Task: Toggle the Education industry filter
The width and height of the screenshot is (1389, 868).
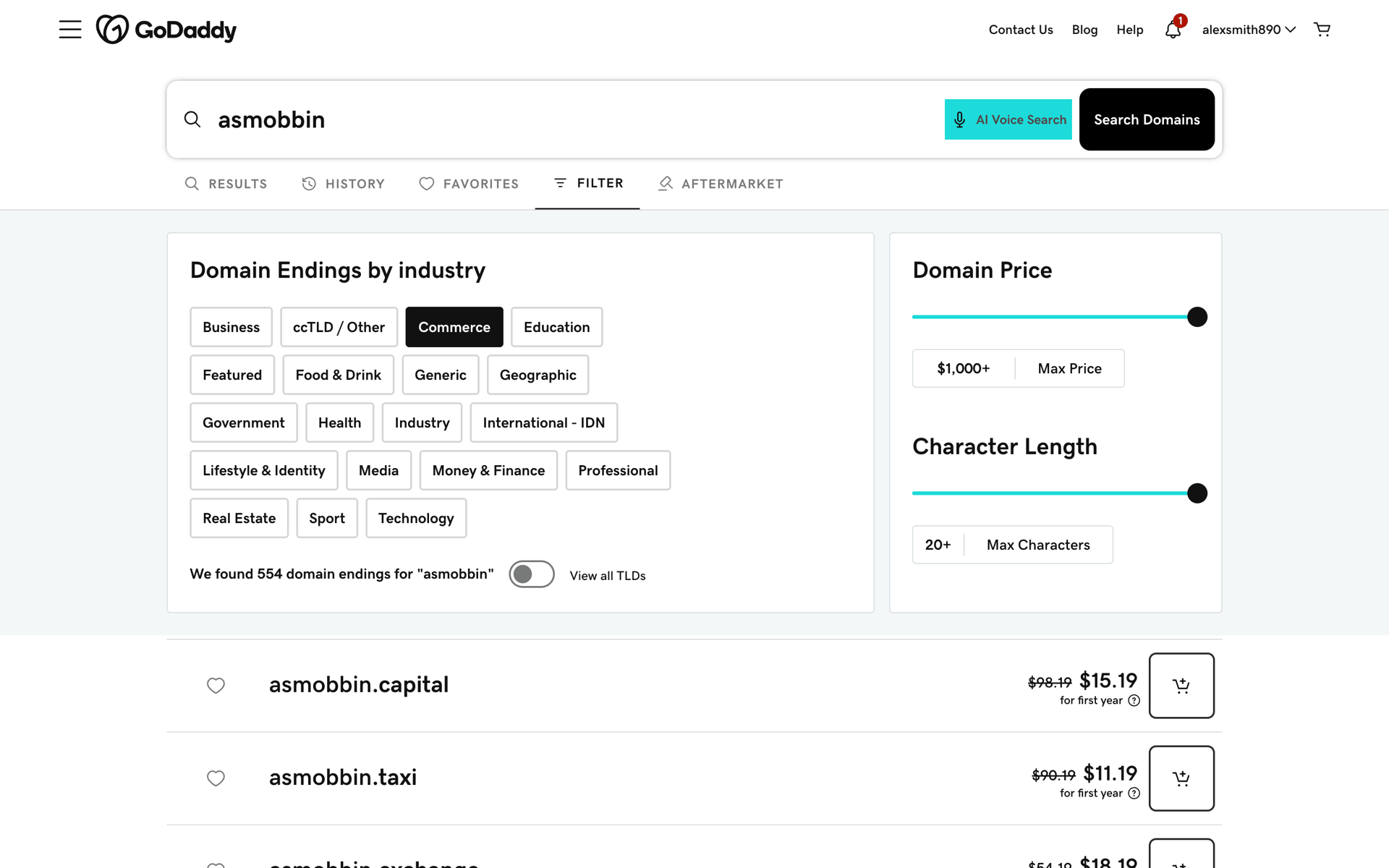Action: [x=556, y=327]
